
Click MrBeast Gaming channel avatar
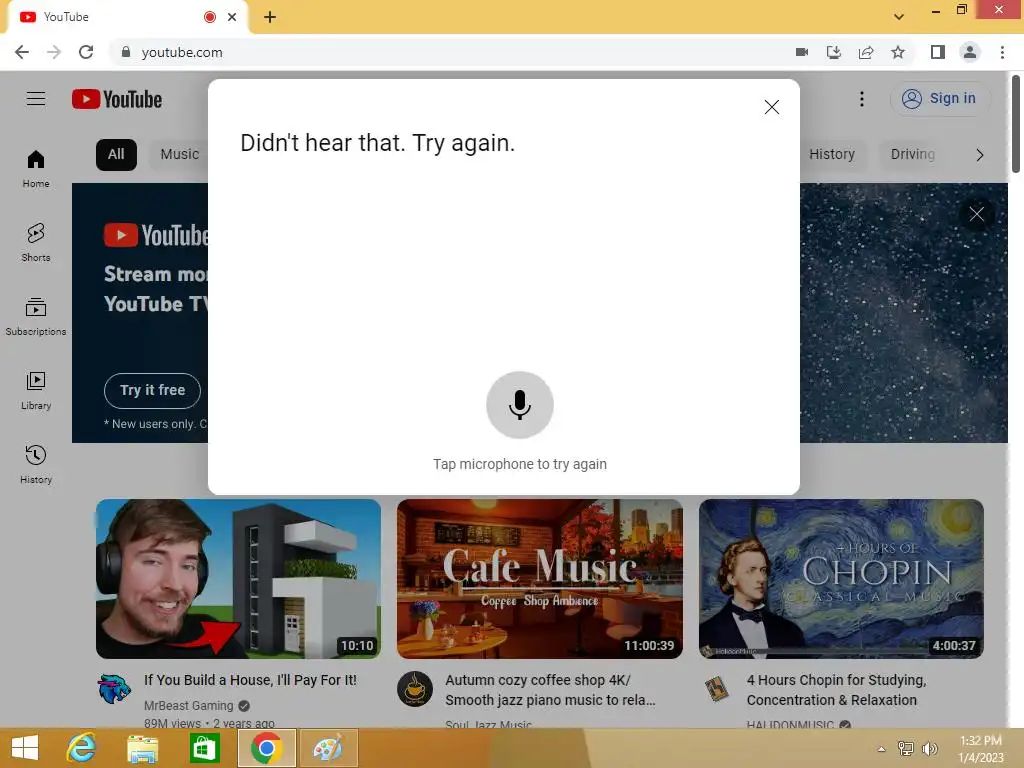pos(114,689)
